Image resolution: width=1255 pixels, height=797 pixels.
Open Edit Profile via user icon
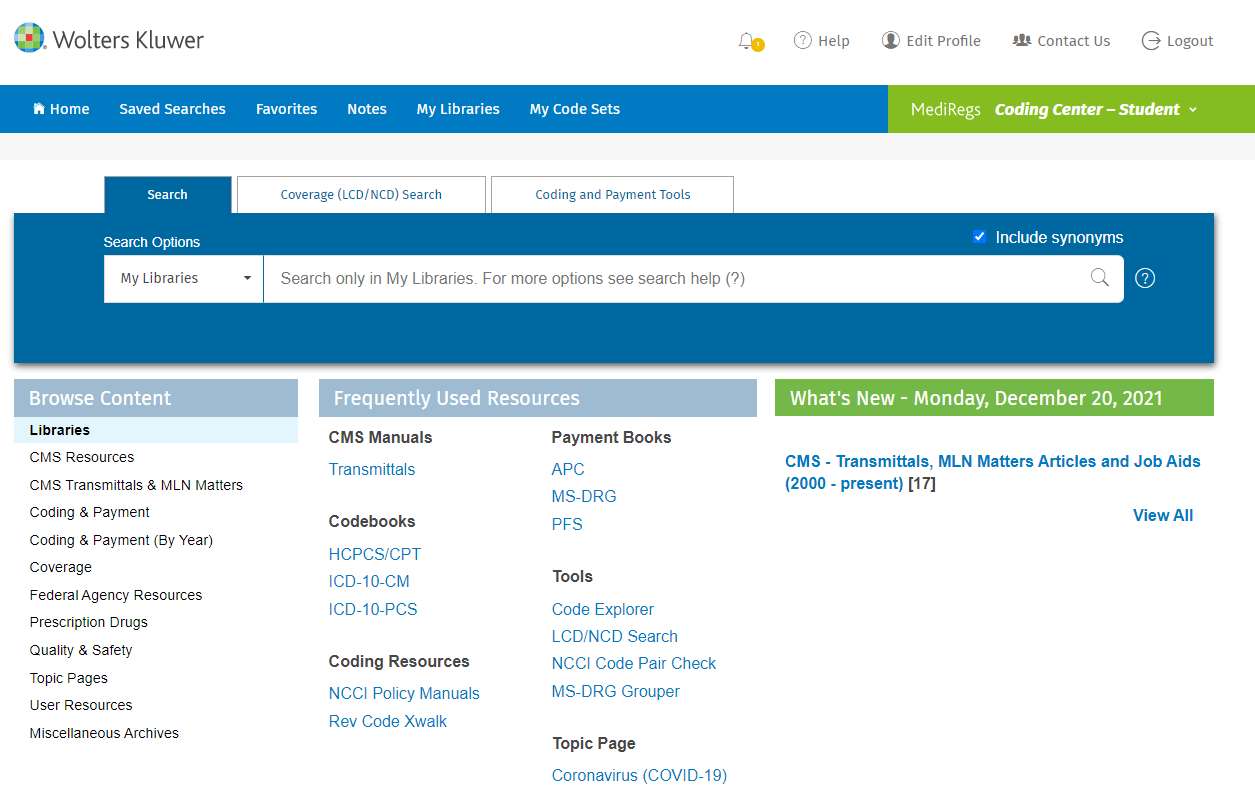pyautogui.click(x=890, y=40)
